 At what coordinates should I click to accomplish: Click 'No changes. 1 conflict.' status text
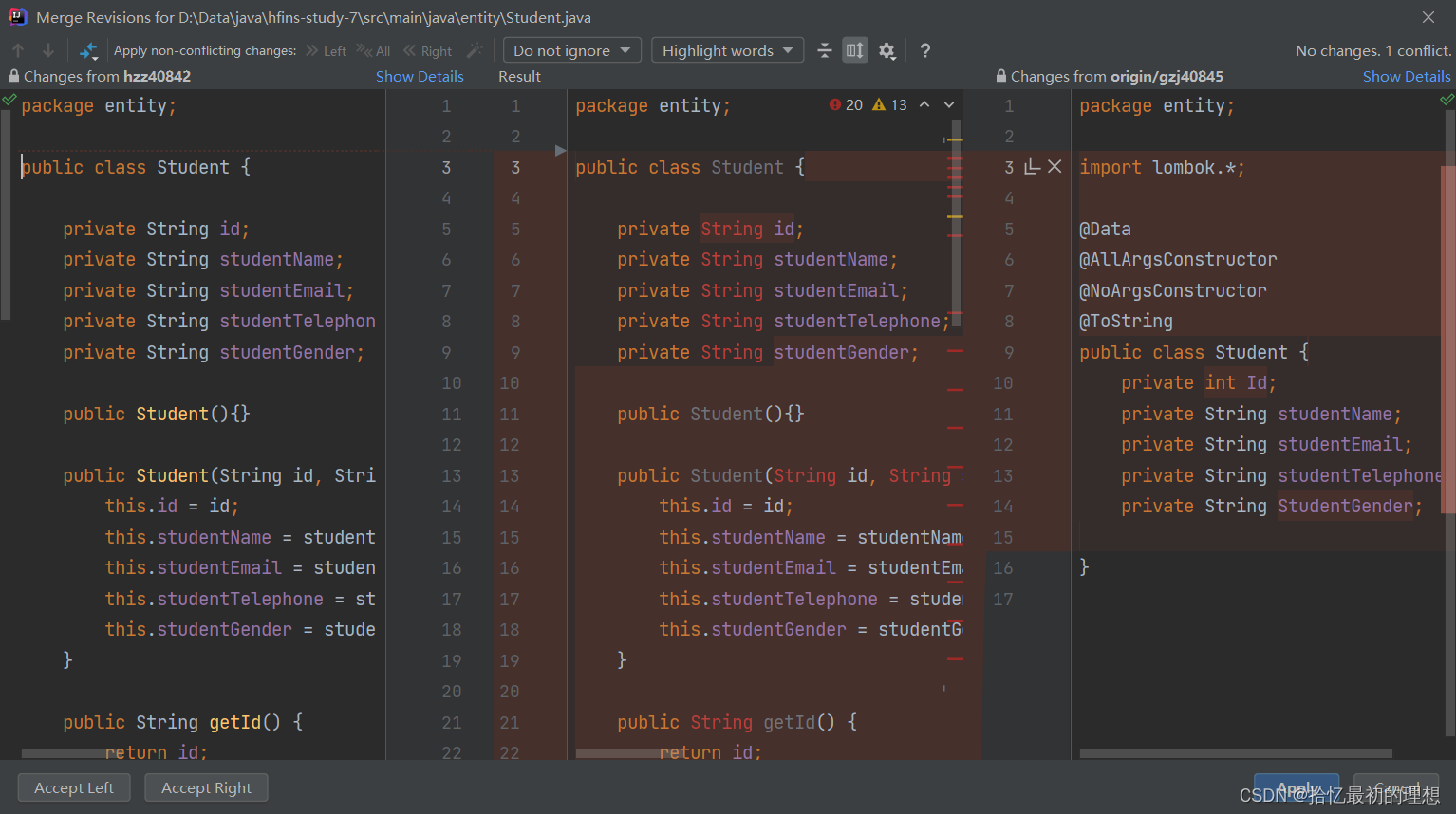point(1373,50)
